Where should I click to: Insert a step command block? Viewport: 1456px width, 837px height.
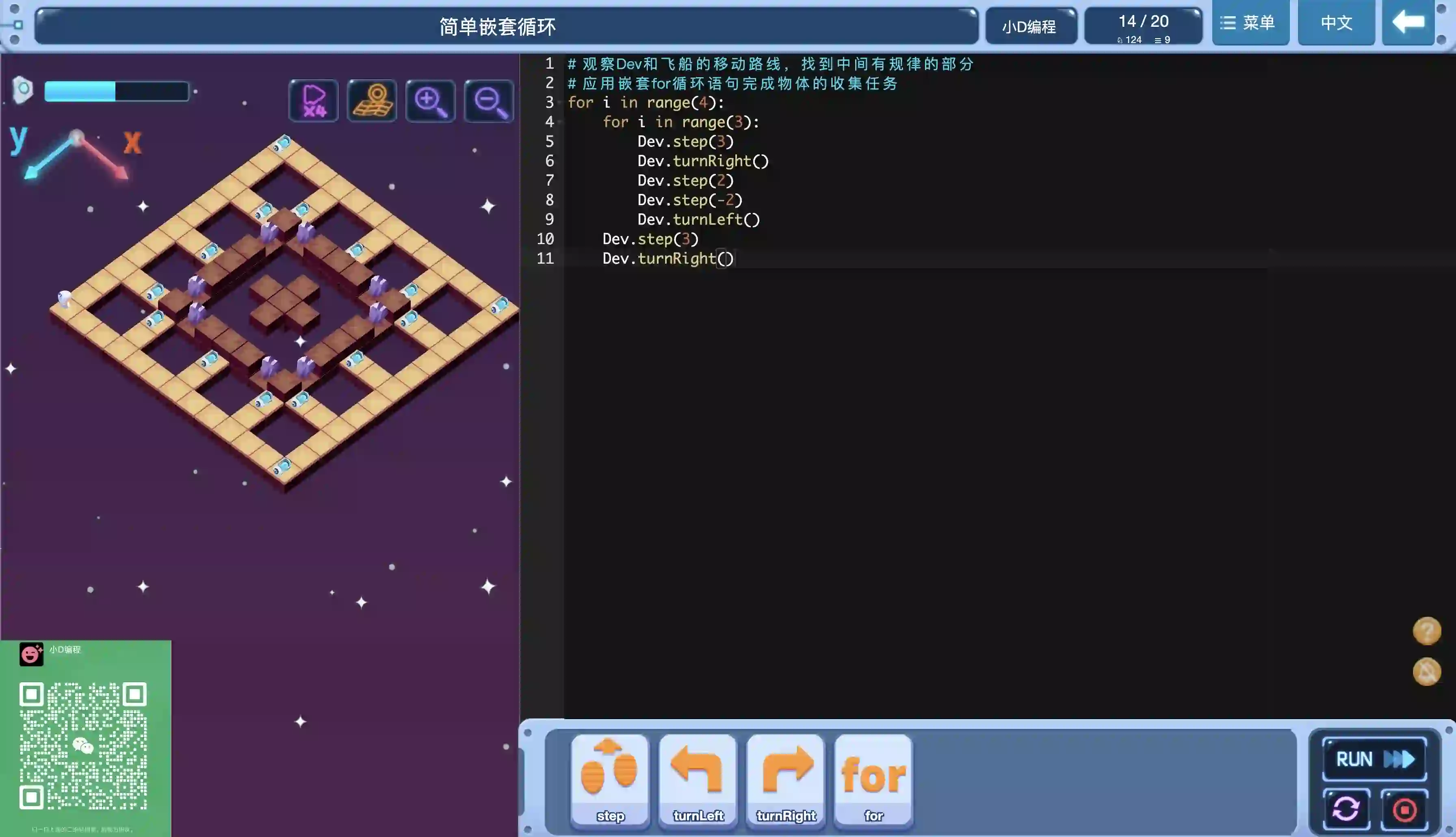(610, 780)
